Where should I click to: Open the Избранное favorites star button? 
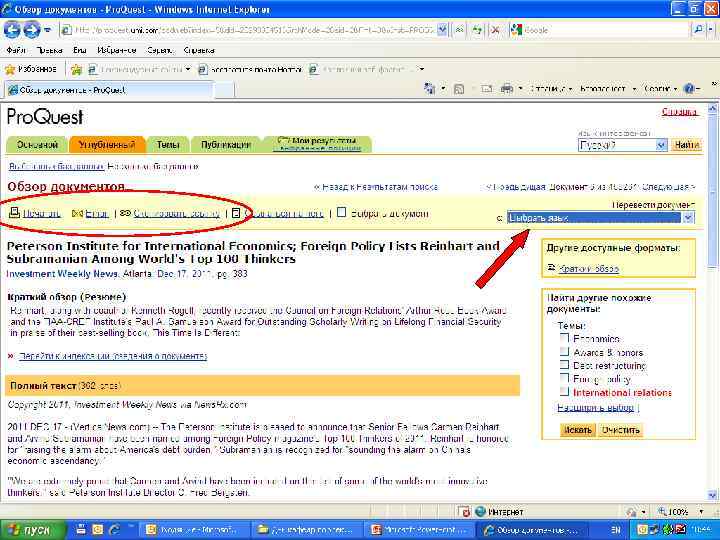[x=30, y=69]
